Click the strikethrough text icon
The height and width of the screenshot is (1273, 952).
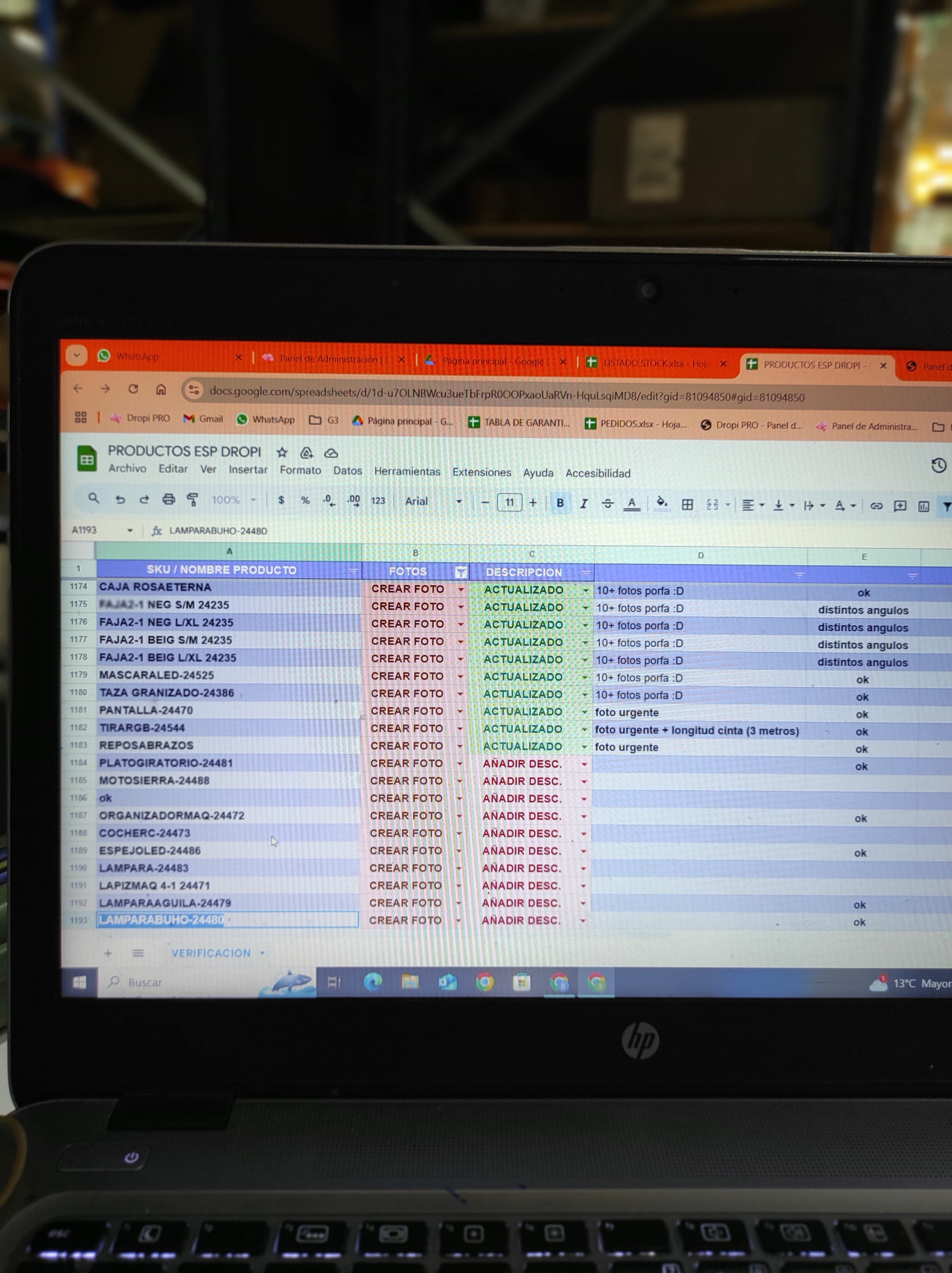608,504
